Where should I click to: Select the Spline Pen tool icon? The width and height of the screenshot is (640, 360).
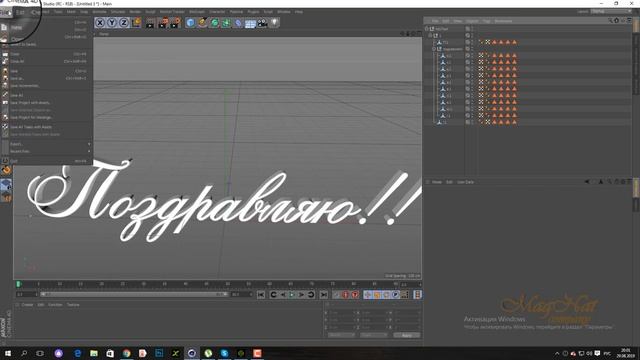click(x=202, y=23)
